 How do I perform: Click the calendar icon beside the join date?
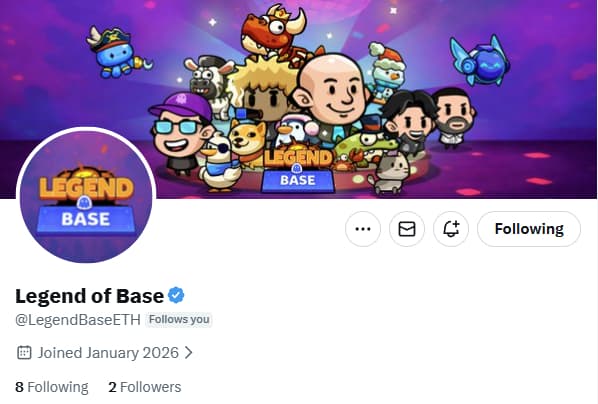click(24, 352)
